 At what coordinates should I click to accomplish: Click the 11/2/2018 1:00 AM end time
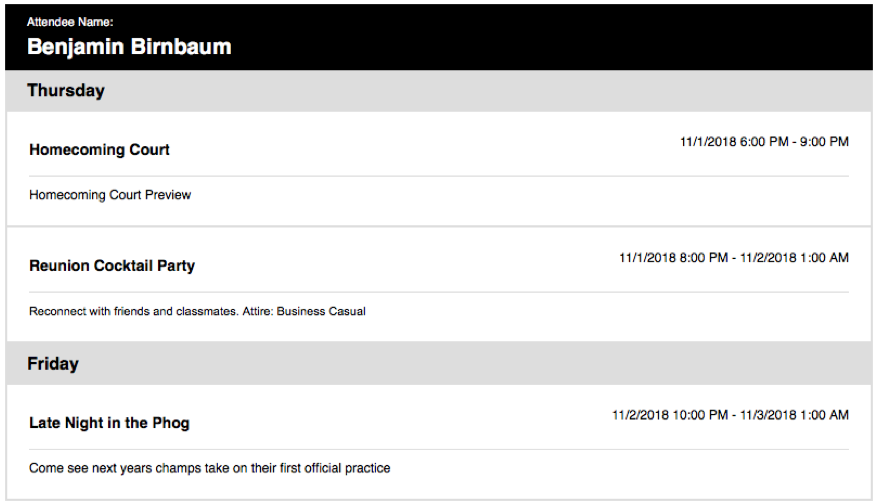point(794,258)
